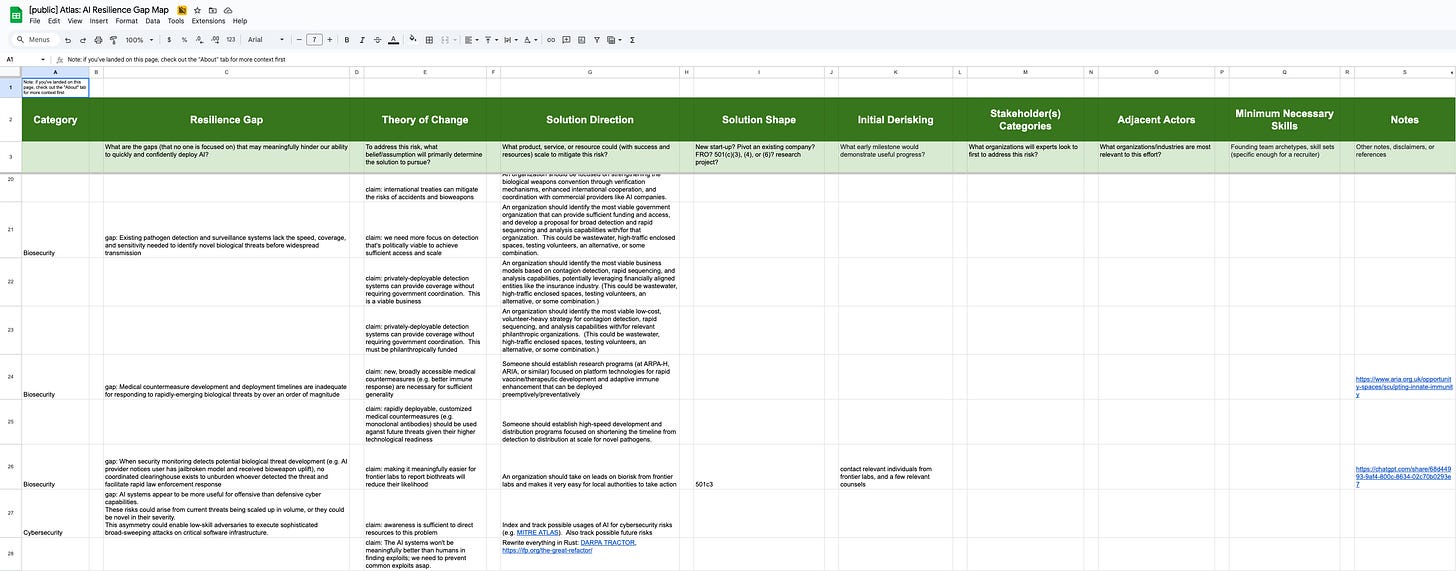Screen dimensions: 1456x571
Task: Open fill color paint bucket
Action: [x=412, y=39]
